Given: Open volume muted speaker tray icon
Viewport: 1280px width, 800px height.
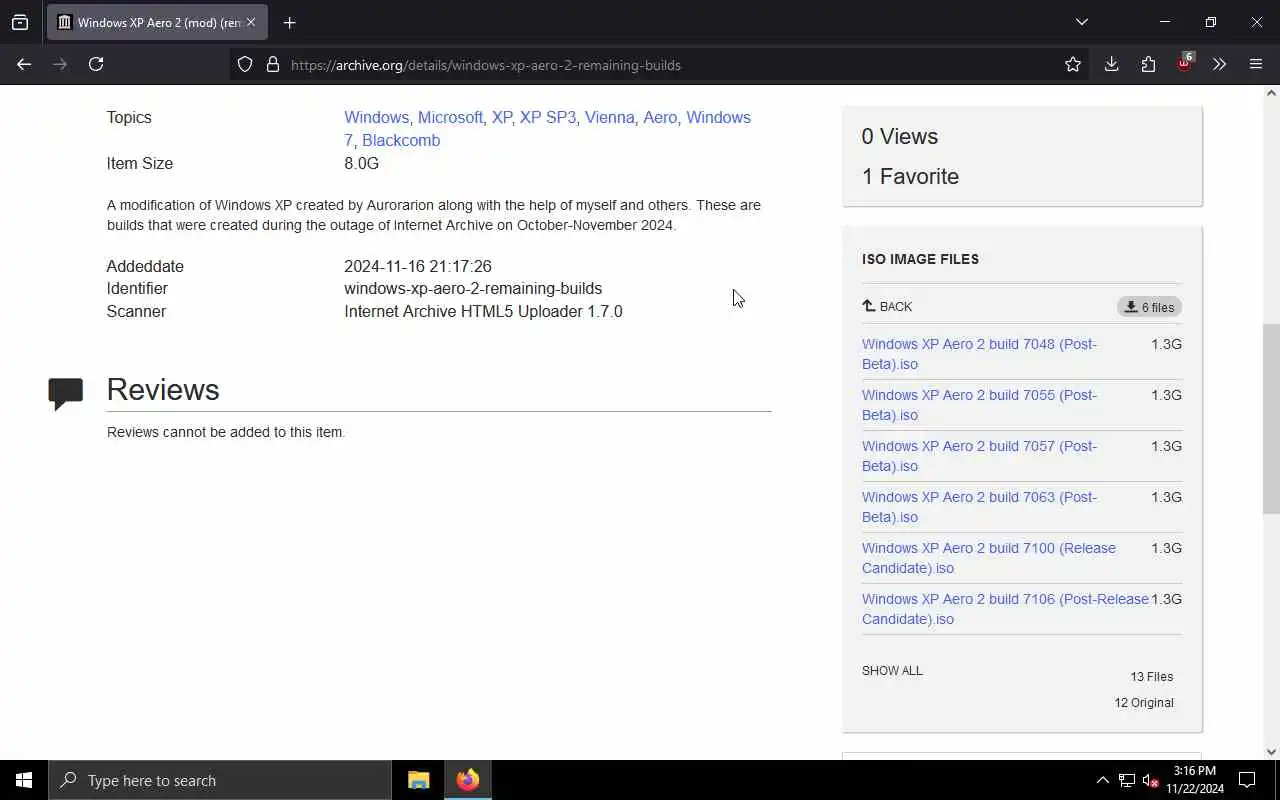Looking at the screenshot, I should point(1151,780).
